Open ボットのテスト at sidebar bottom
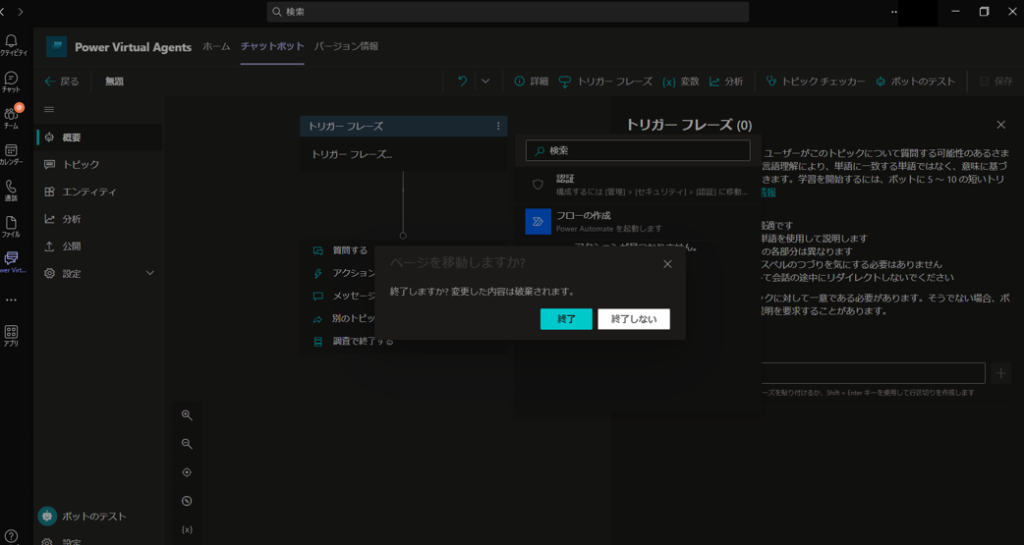The height and width of the screenshot is (545, 1024). click(x=82, y=516)
